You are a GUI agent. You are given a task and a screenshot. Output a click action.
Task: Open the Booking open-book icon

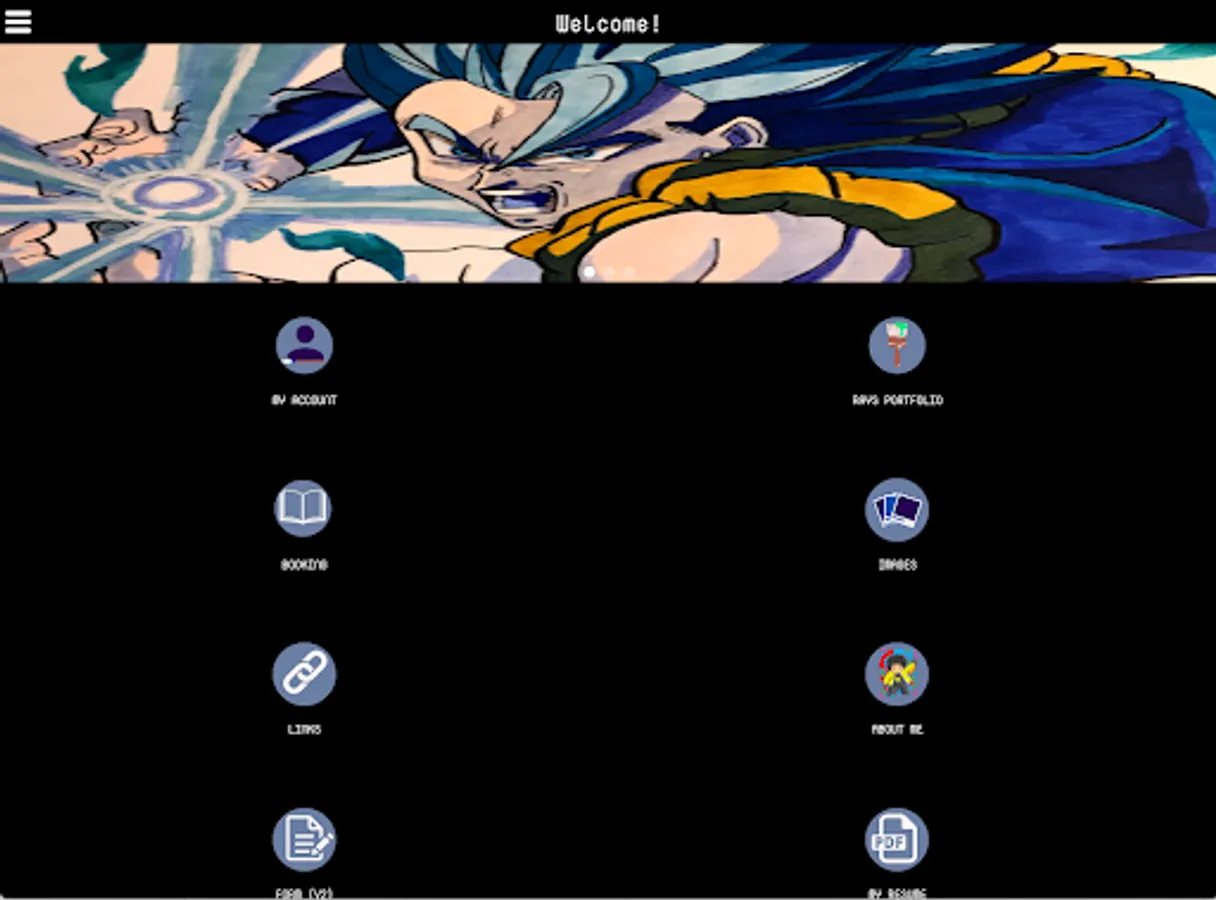point(303,508)
